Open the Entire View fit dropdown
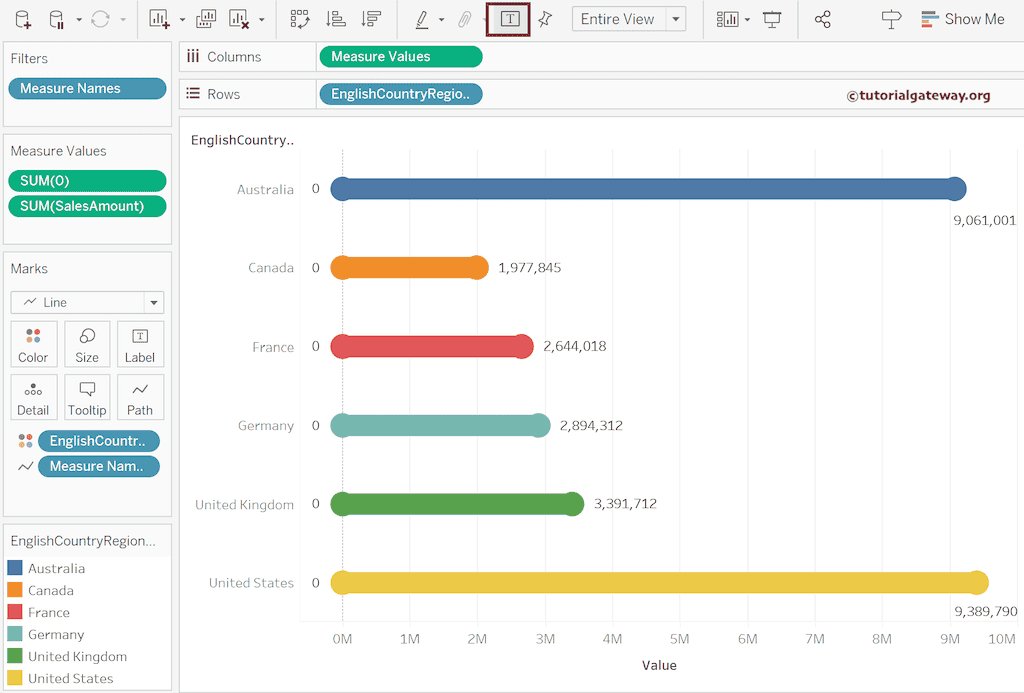This screenshot has width=1024, height=693. [675, 18]
